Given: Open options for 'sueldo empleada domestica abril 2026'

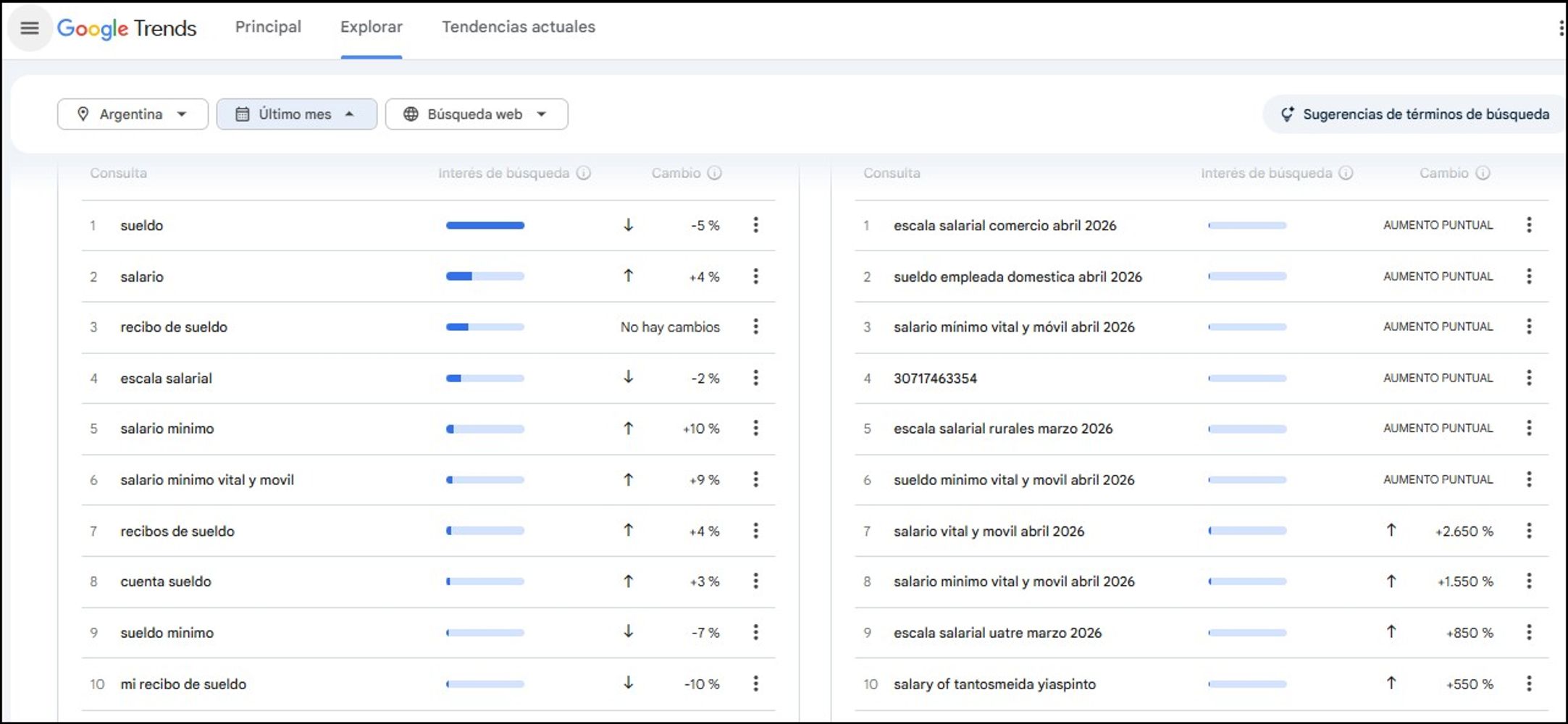Looking at the screenshot, I should pos(1529,277).
